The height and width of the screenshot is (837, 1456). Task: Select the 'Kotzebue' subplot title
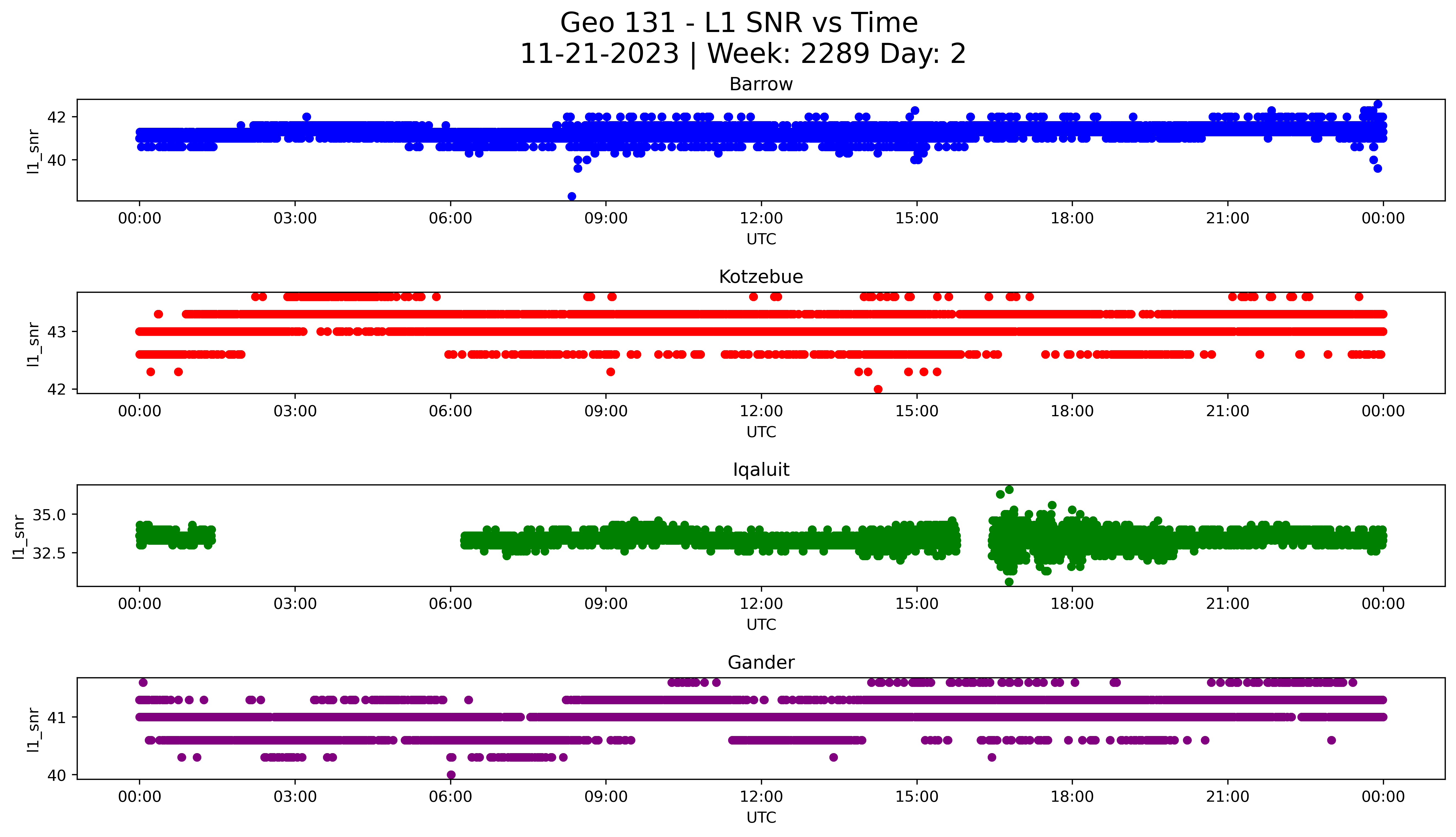click(761, 277)
